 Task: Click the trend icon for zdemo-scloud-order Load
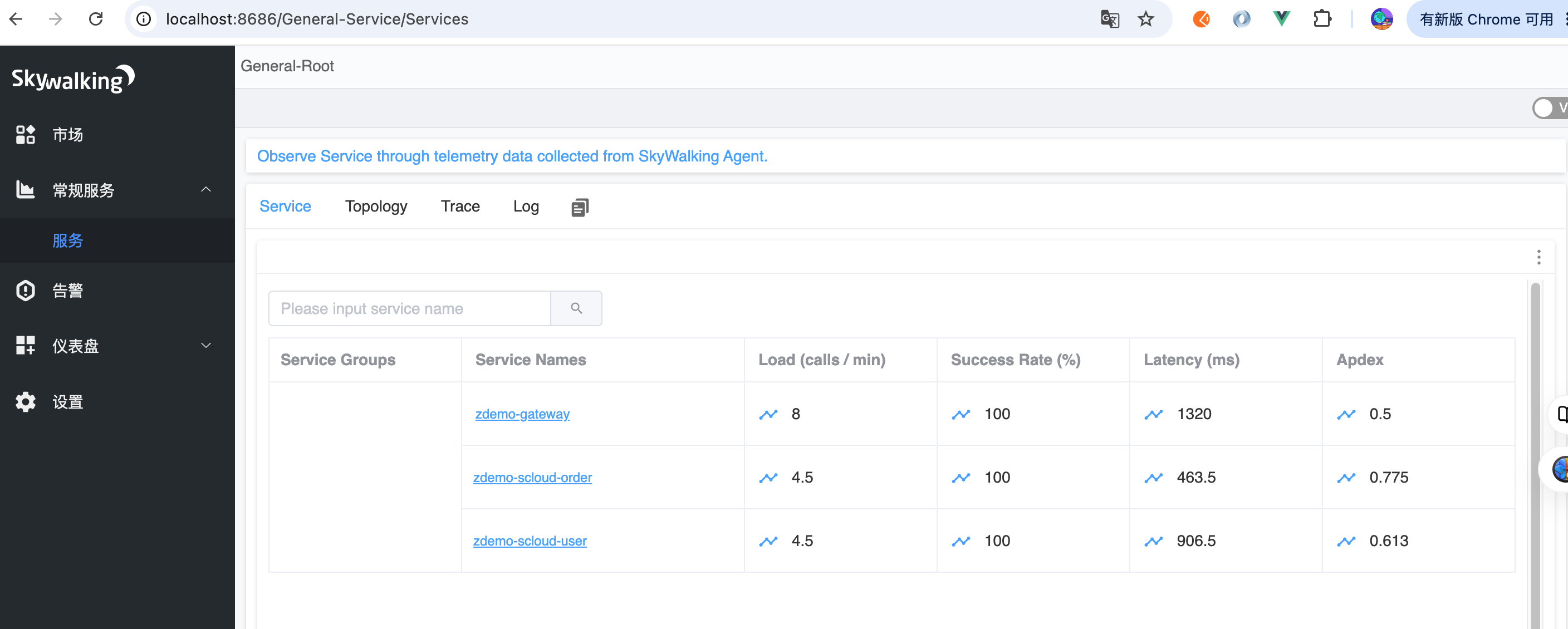(x=768, y=478)
